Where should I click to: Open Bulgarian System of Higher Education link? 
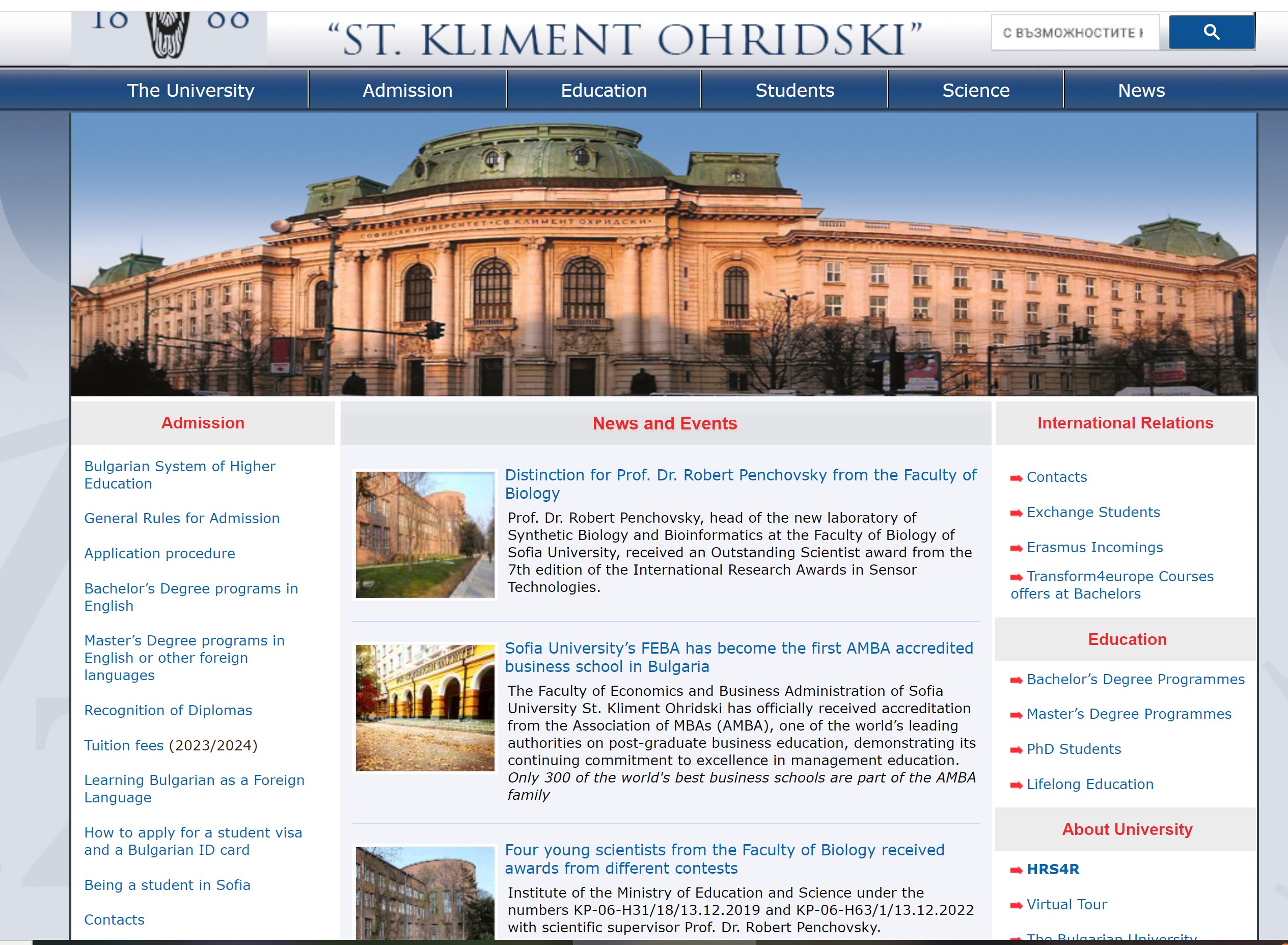(180, 475)
